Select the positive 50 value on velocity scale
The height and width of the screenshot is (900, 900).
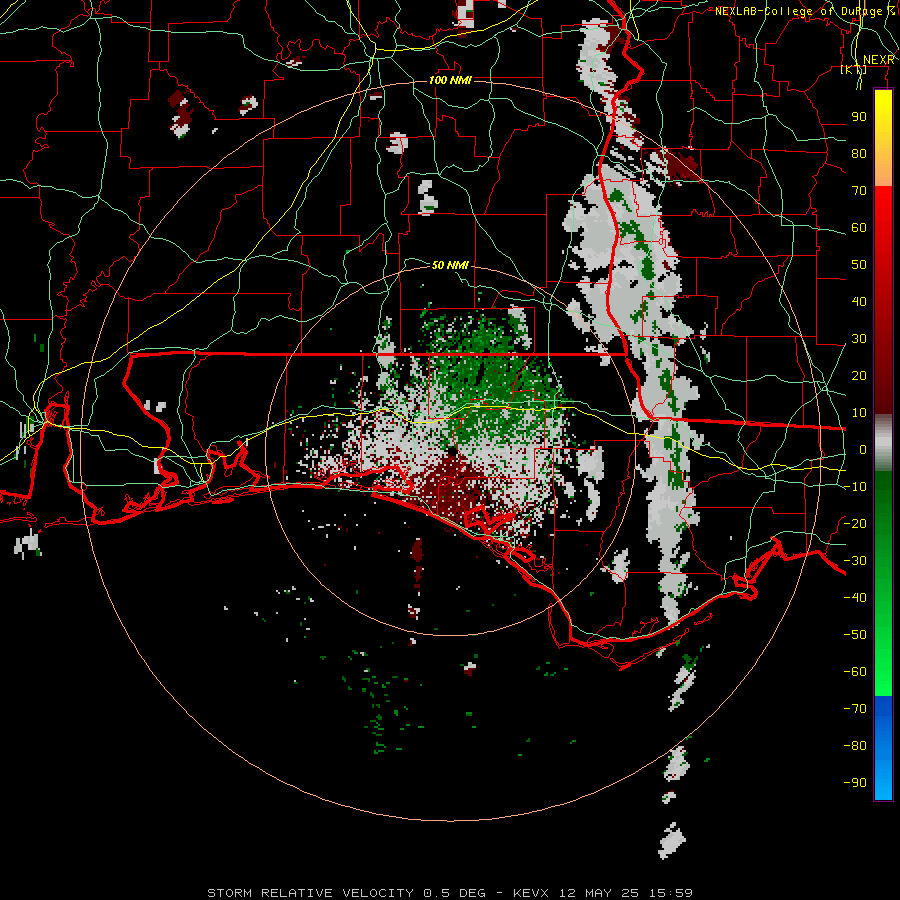(859, 265)
